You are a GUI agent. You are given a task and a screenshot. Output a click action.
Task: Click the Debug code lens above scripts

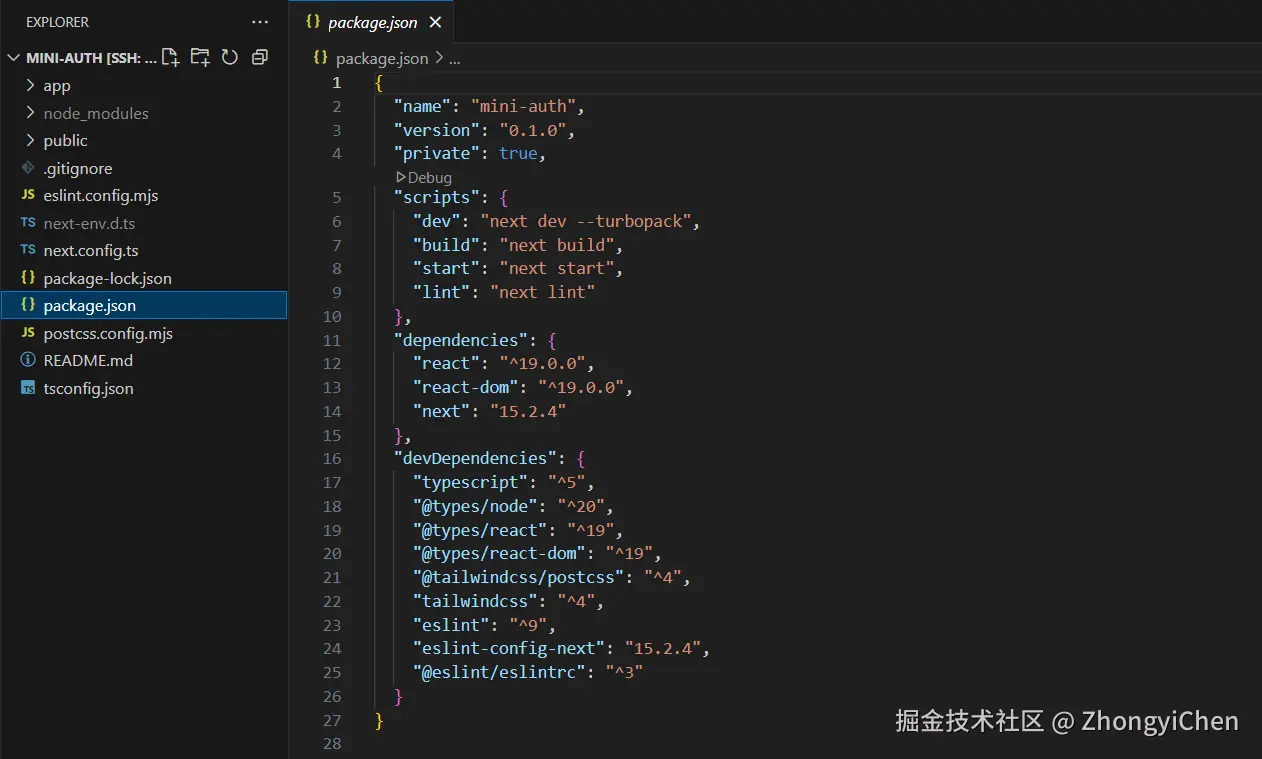424,177
